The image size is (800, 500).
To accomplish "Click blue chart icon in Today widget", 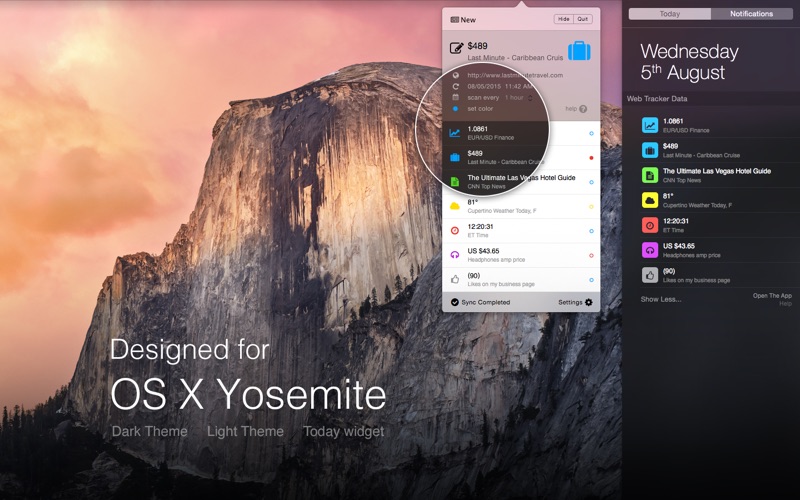I will (x=649, y=125).
